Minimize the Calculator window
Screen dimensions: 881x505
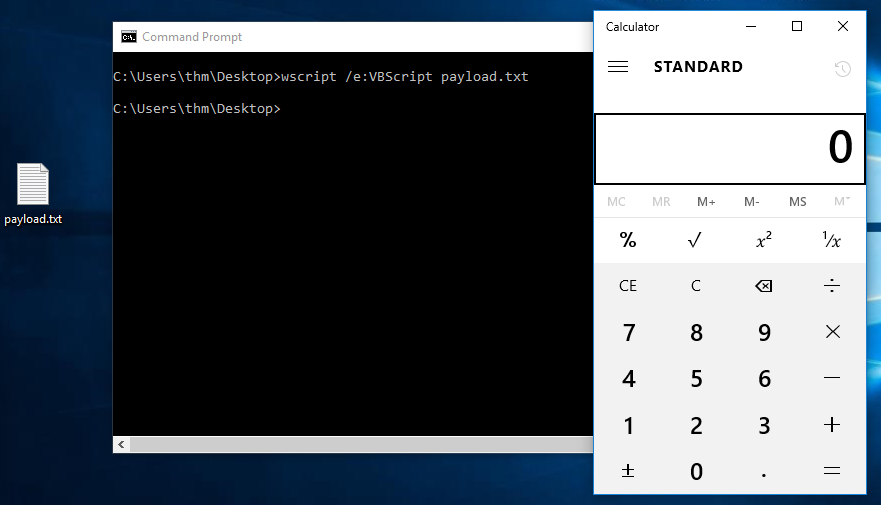(x=751, y=26)
